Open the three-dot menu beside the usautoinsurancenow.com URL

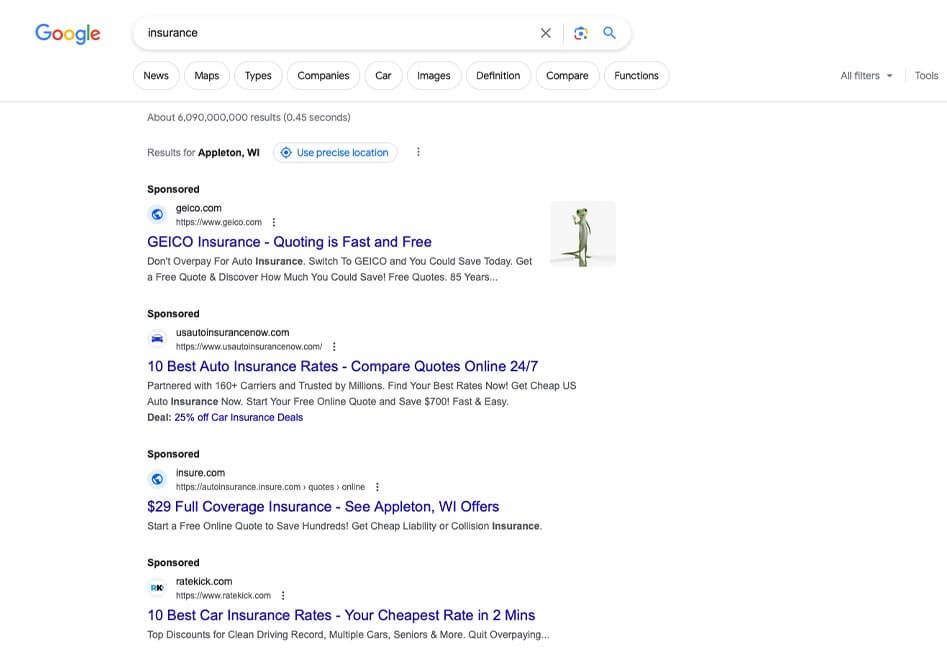334,347
